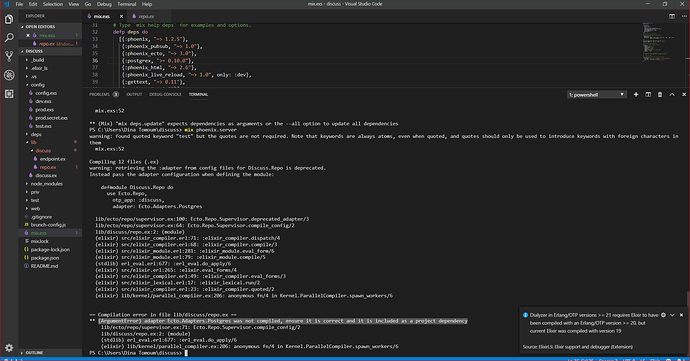The width and height of the screenshot is (690, 361).
Task: Open the Search view icon
Action: coord(9,38)
